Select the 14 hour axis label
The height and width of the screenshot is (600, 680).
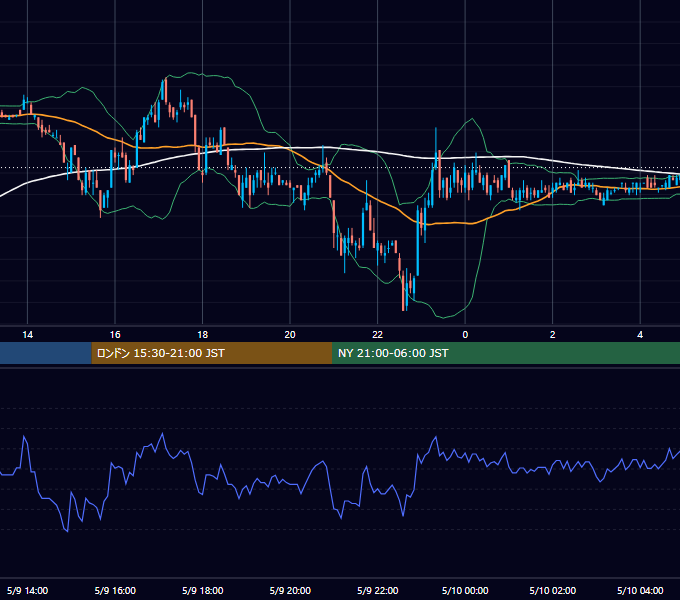[27, 335]
